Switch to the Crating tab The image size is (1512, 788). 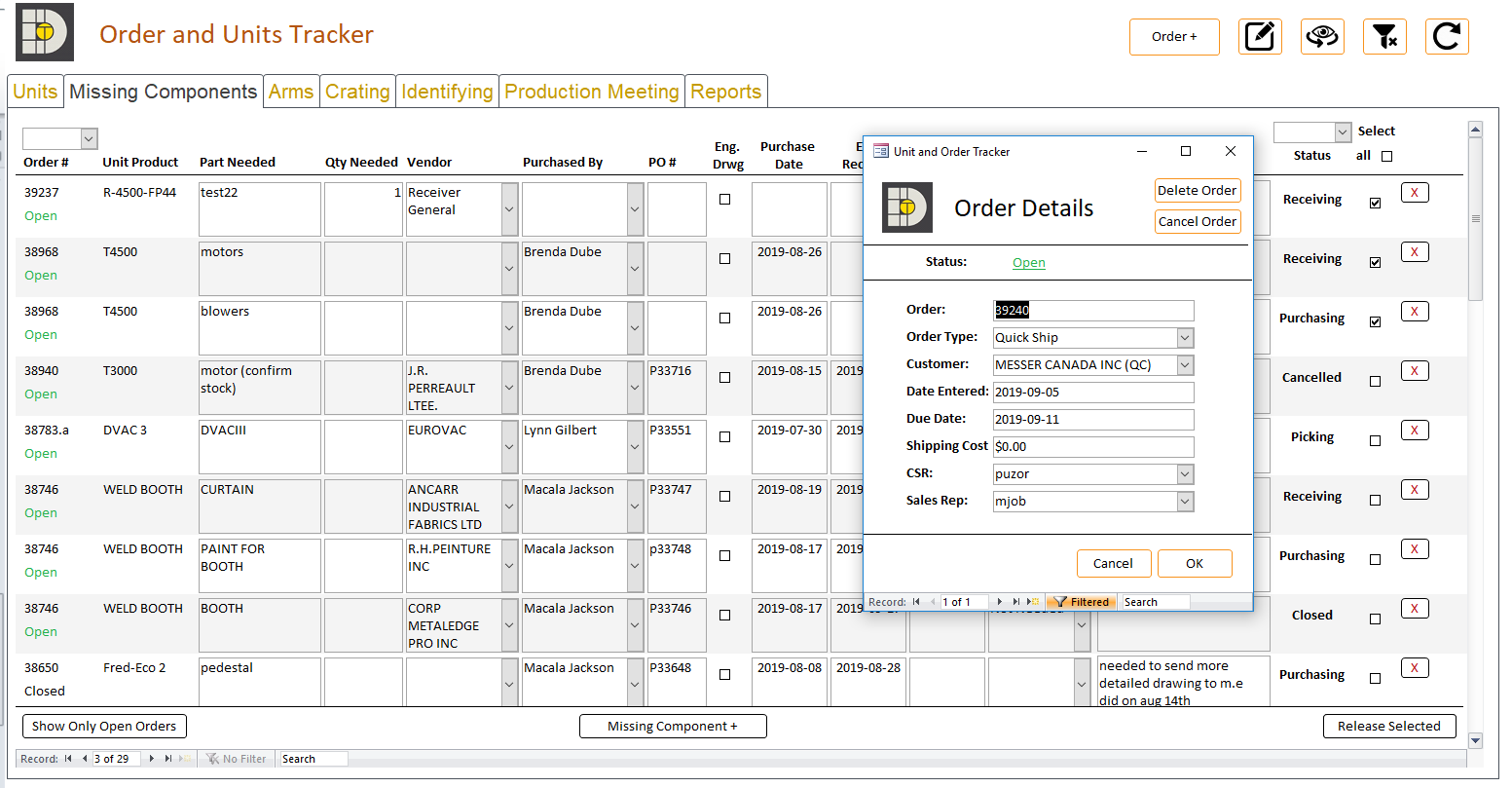357,92
